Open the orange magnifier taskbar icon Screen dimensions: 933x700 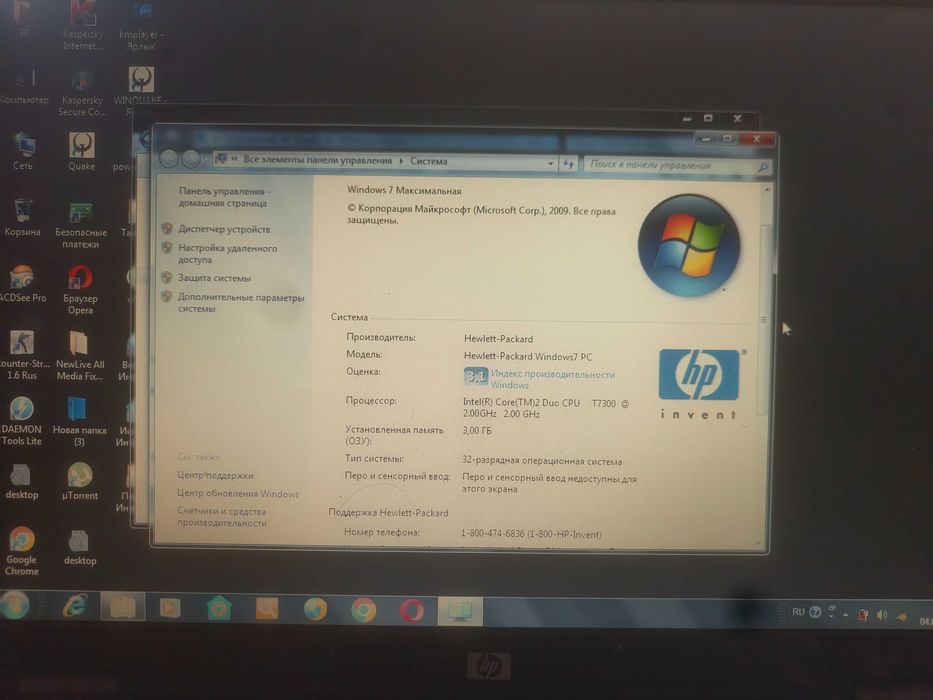pos(267,609)
